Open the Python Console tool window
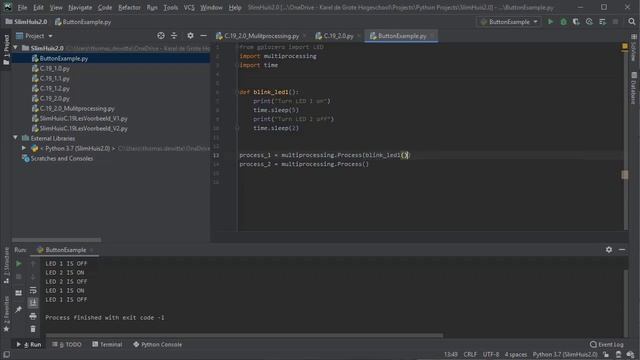This screenshot has height=360, width=640. 157,344
